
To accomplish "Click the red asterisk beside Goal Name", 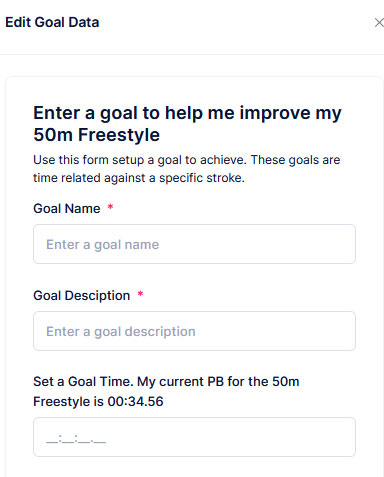I will pos(110,207).
